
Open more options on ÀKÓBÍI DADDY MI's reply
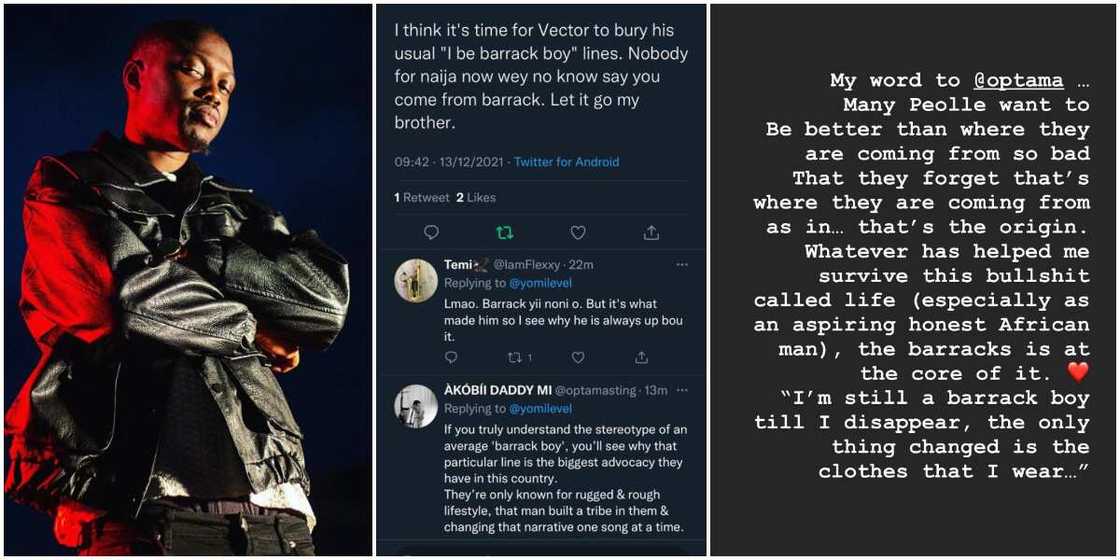(x=682, y=390)
